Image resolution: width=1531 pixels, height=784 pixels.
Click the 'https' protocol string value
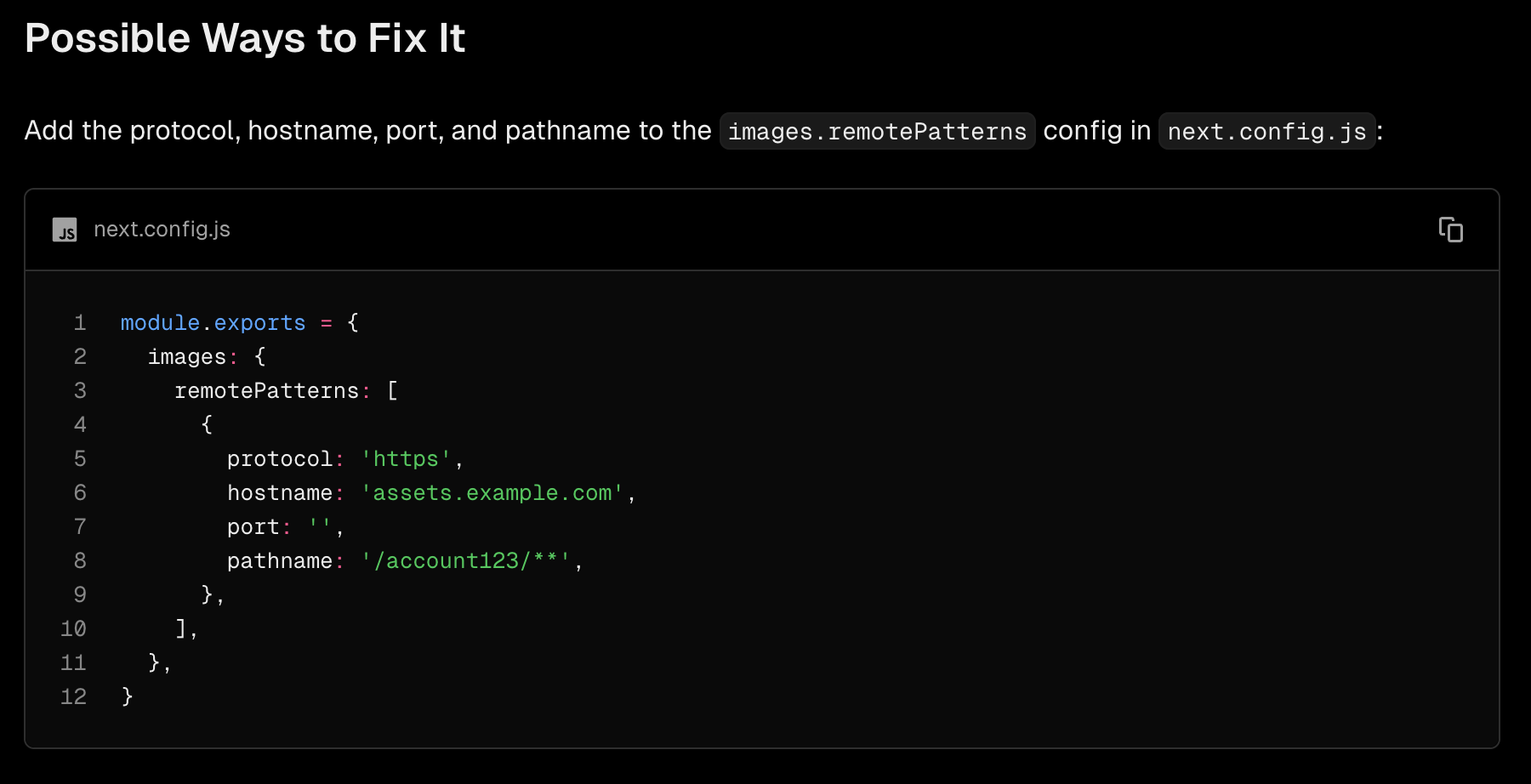click(406, 459)
